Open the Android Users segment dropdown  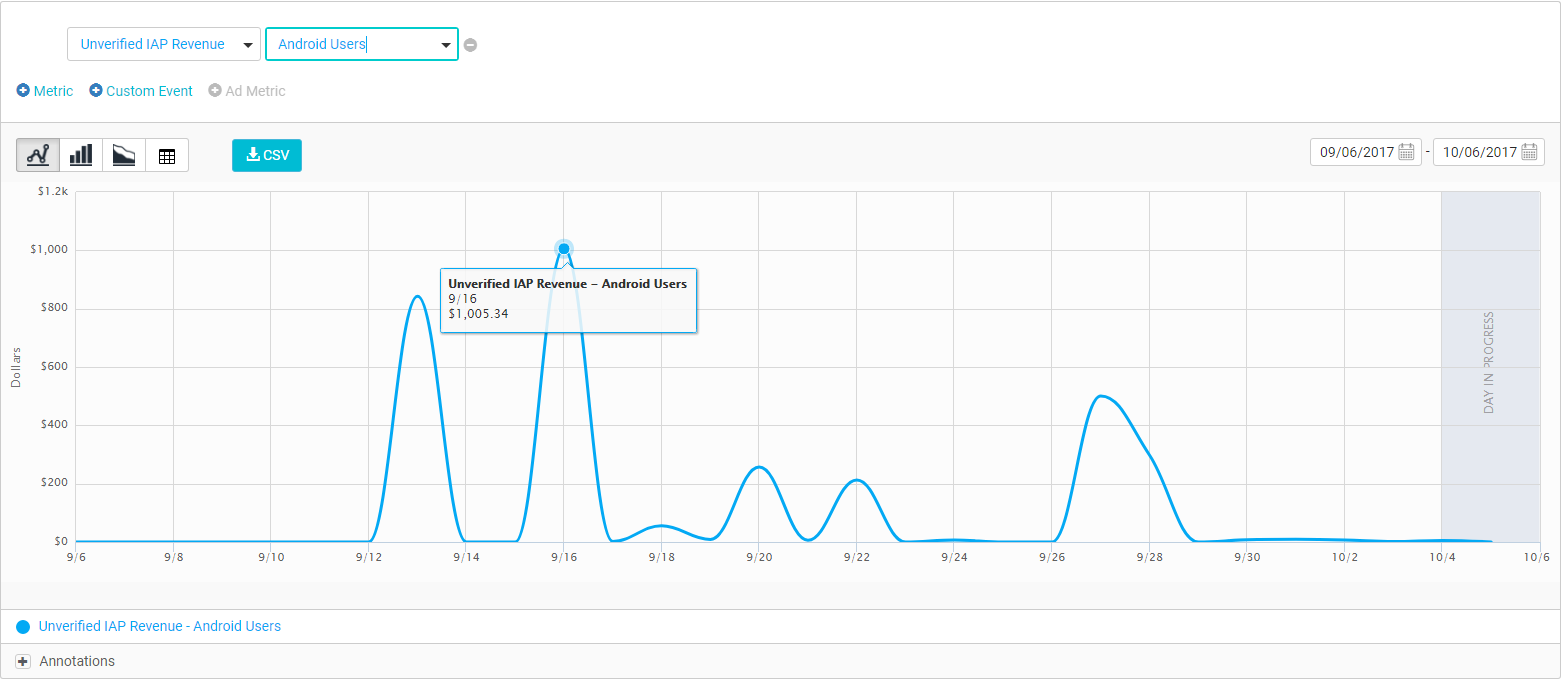(x=361, y=44)
